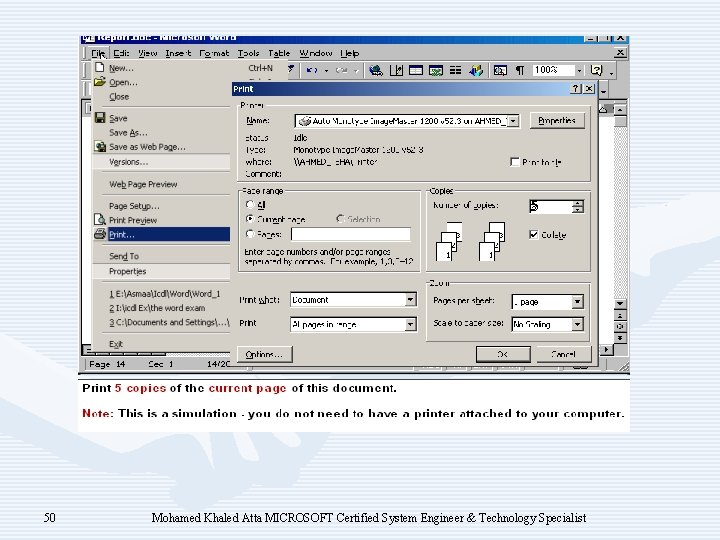
Task: Click OK in the Print dialog
Action: coord(503,354)
